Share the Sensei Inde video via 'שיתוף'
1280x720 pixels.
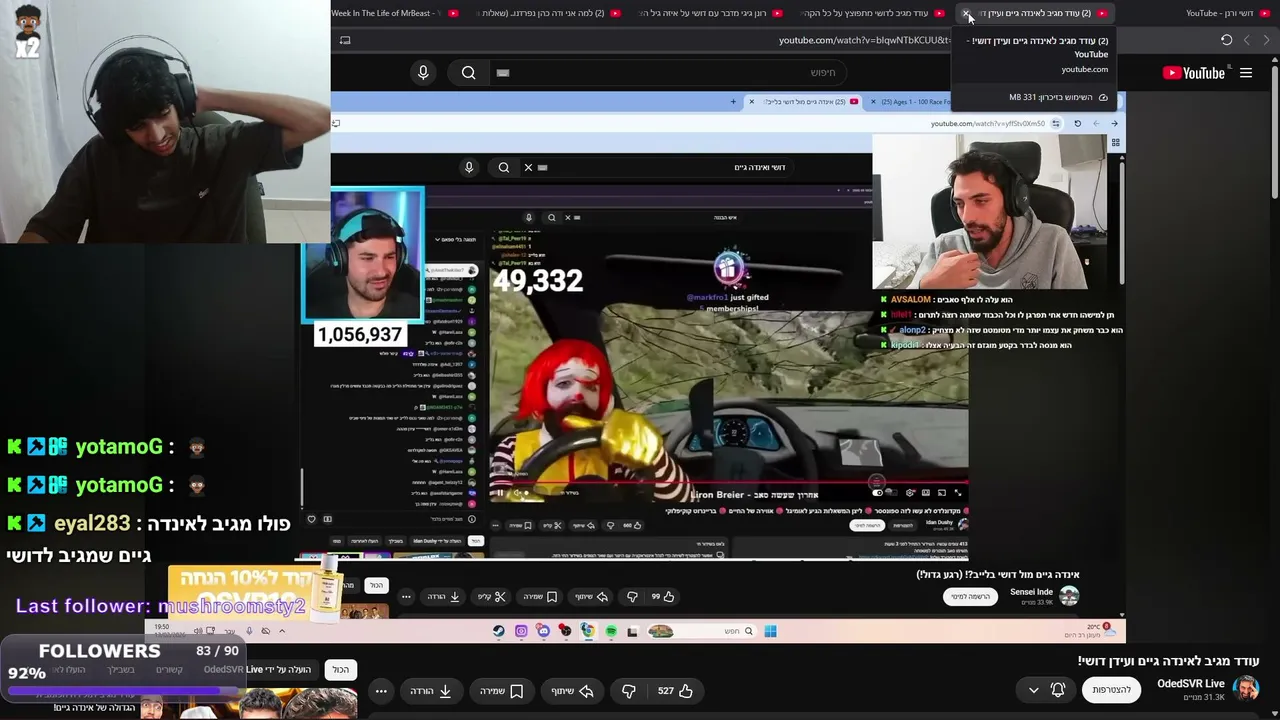coord(591,596)
